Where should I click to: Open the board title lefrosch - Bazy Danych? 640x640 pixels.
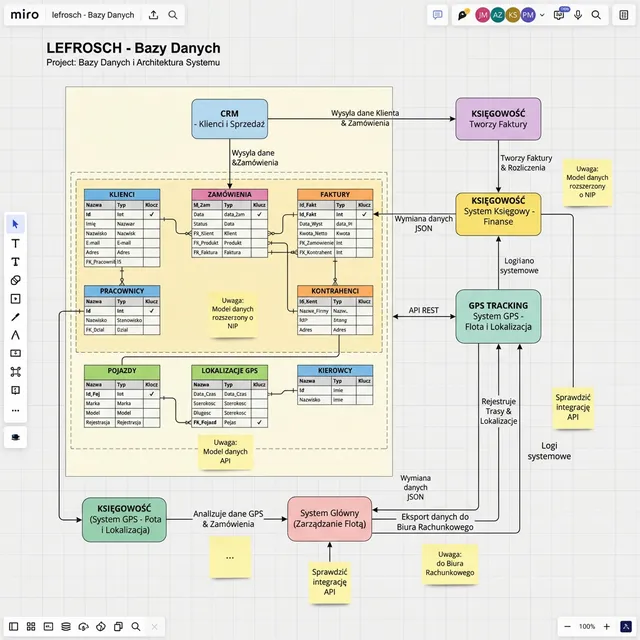[93, 15]
